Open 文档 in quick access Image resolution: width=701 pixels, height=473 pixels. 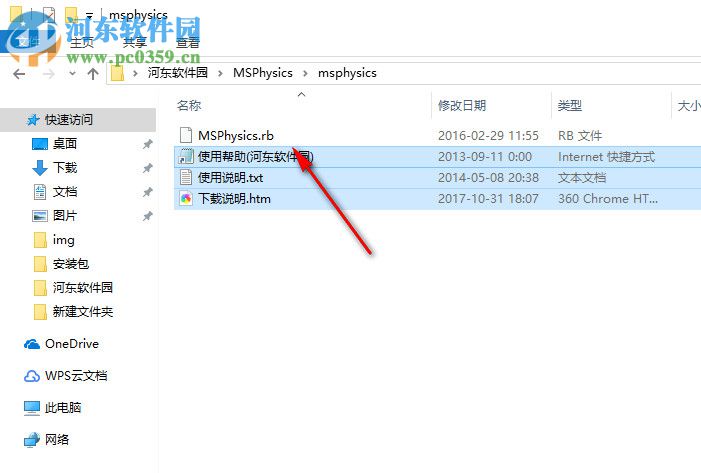(x=65, y=192)
